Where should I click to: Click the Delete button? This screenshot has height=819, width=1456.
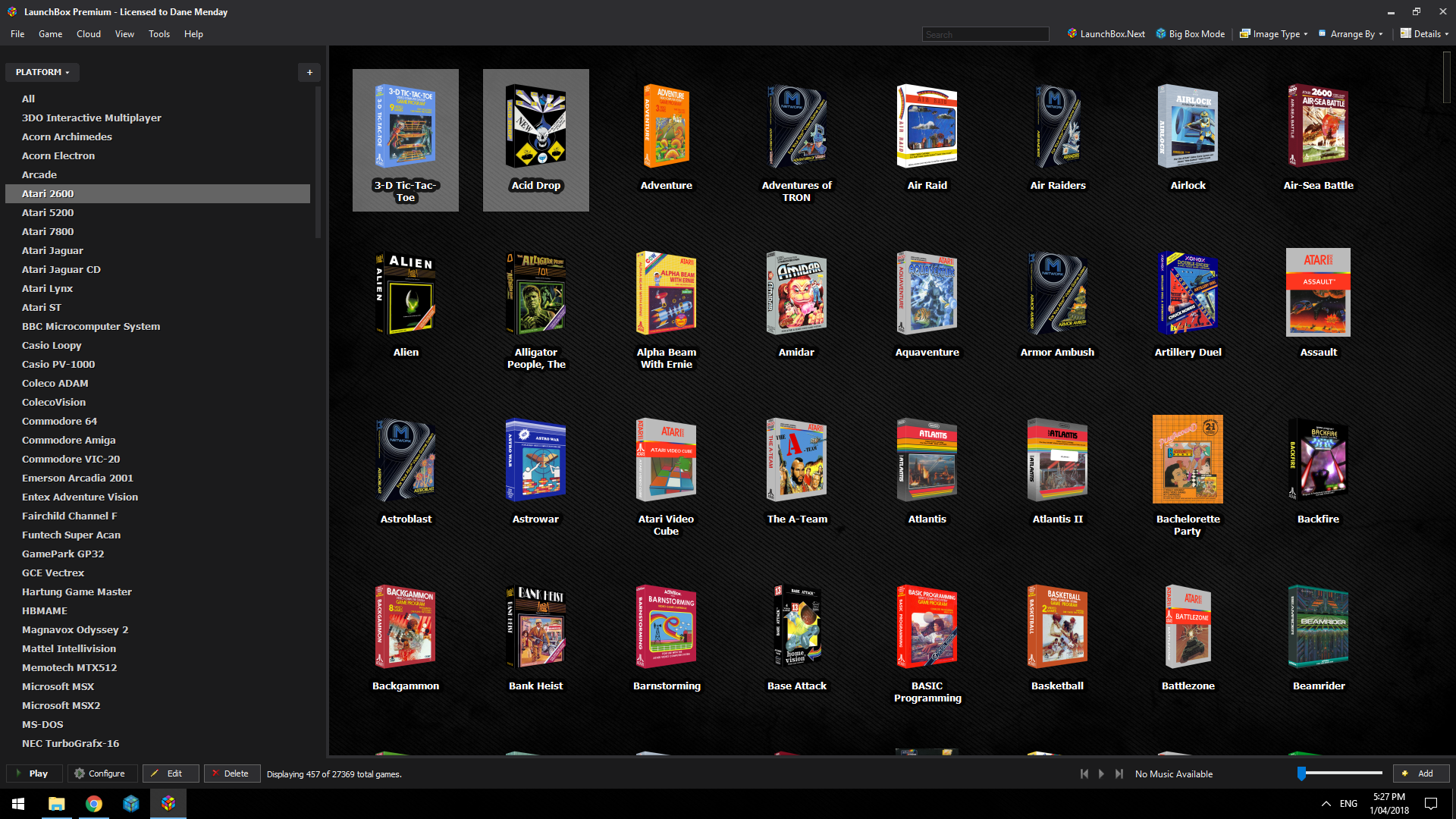click(232, 773)
